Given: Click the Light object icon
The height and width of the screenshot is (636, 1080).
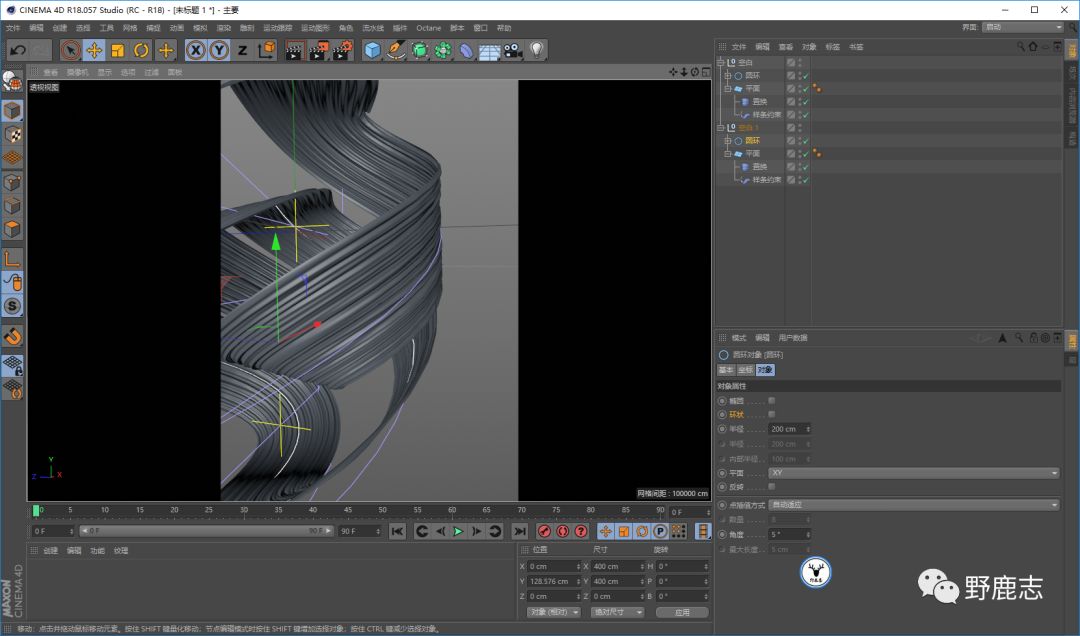Looking at the screenshot, I should point(537,50).
